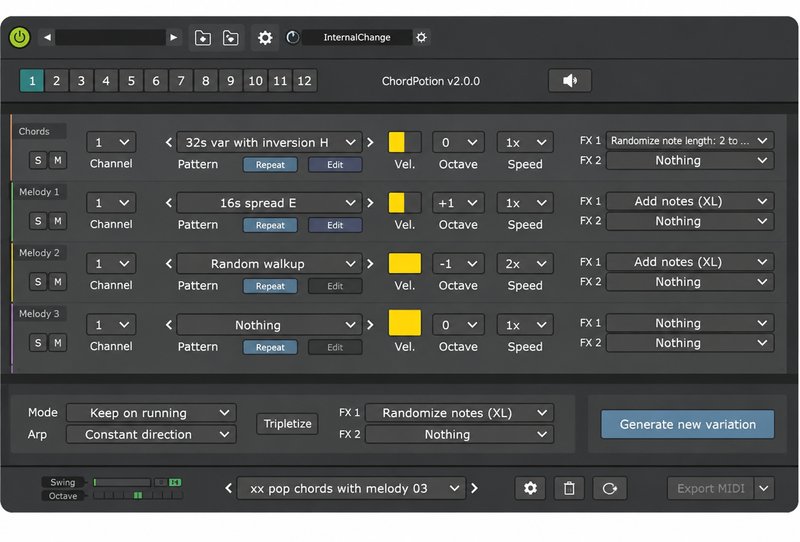Screen dimensions: 800x542
Task: Open the bottom preset settings gear
Action: tap(530, 488)
